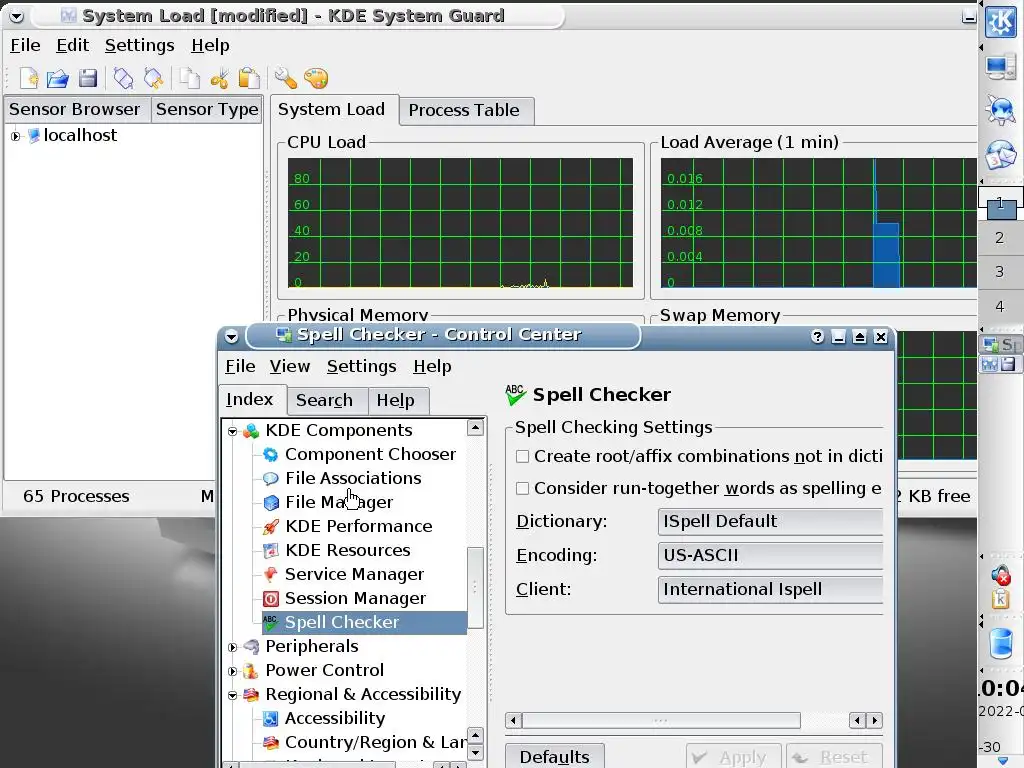Viewport: 1024px width, 768px height.
Task: Open Edit menu in System Guard
Action: 72,45
